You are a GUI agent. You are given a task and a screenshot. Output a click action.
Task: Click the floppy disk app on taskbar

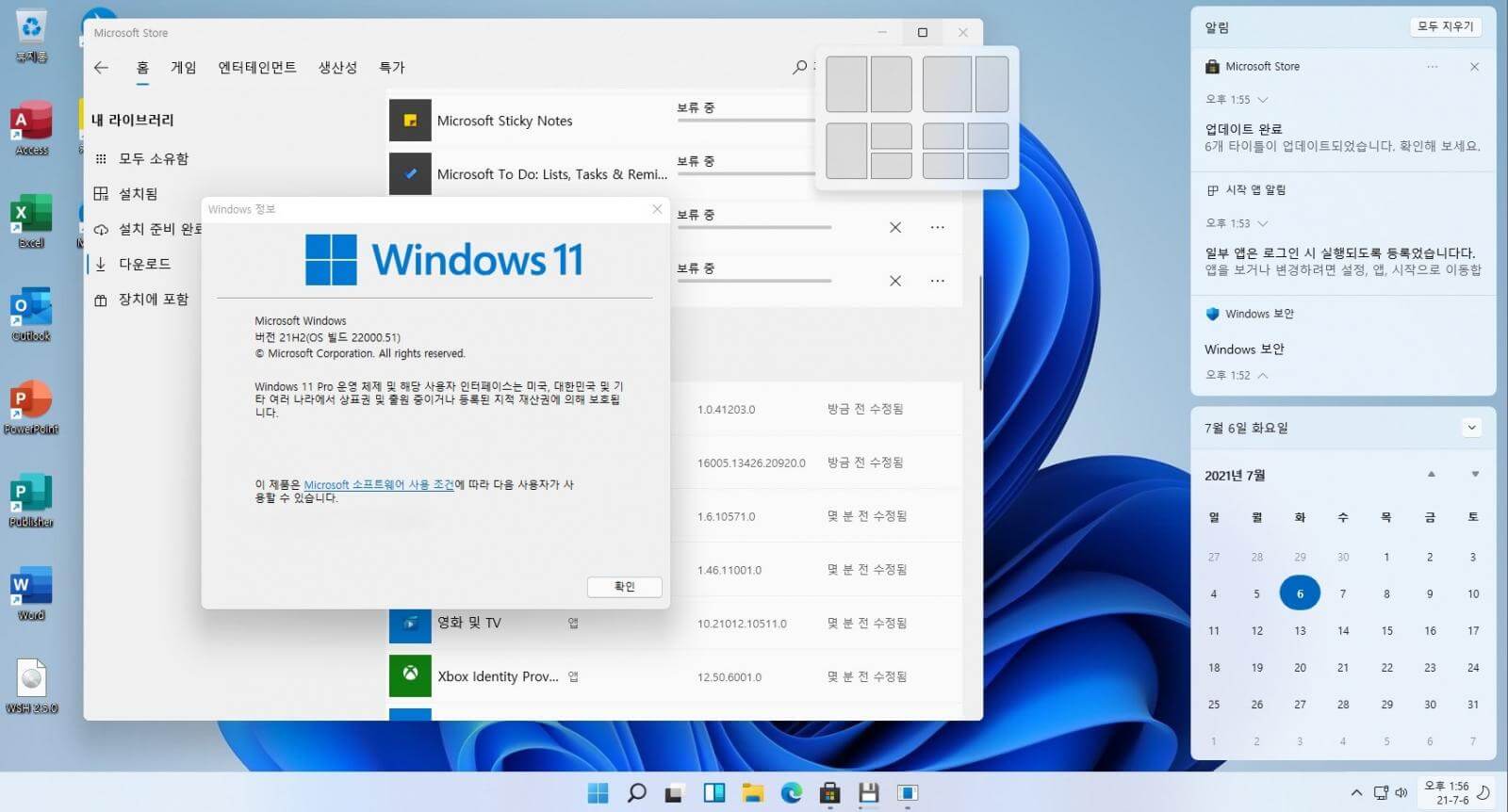point(868,793)
